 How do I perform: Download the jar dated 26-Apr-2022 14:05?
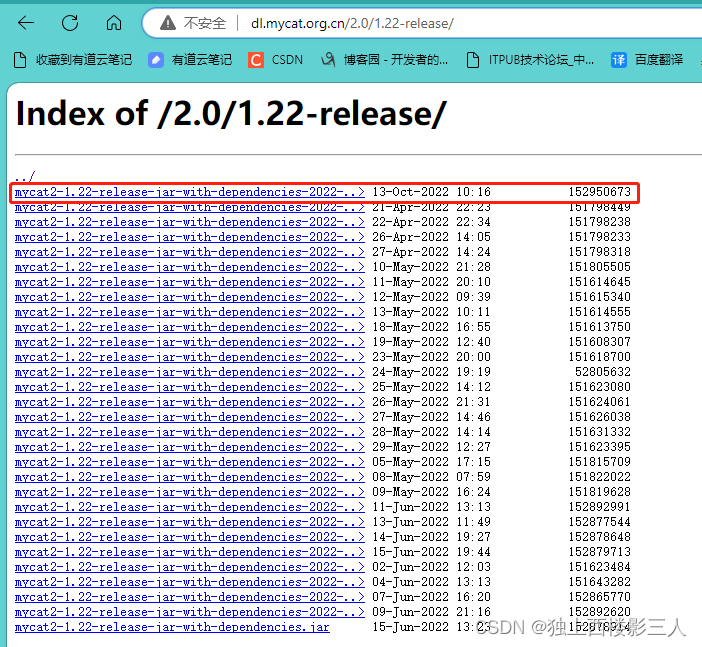click(189, 237)
